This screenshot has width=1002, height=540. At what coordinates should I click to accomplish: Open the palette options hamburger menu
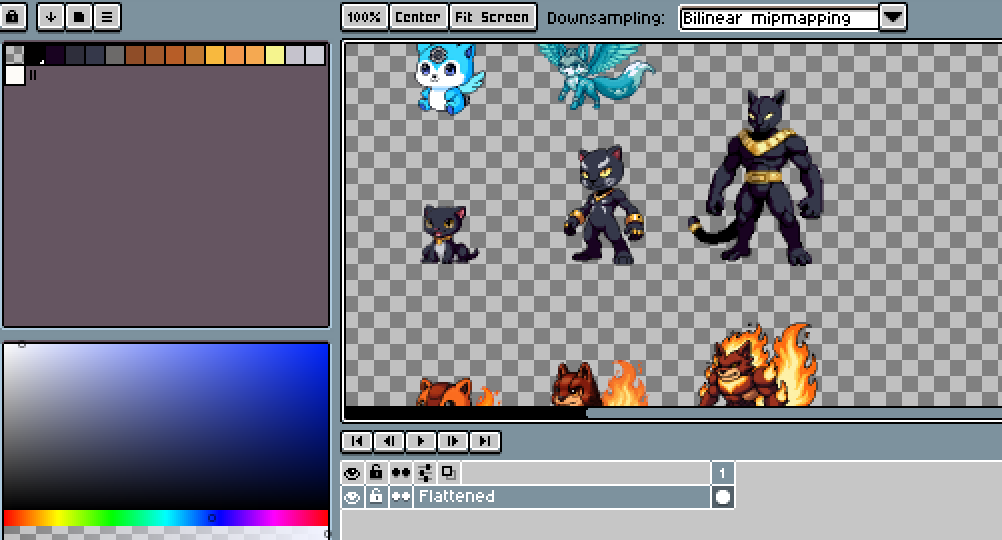pyautogui.click(x=107, y=17)
